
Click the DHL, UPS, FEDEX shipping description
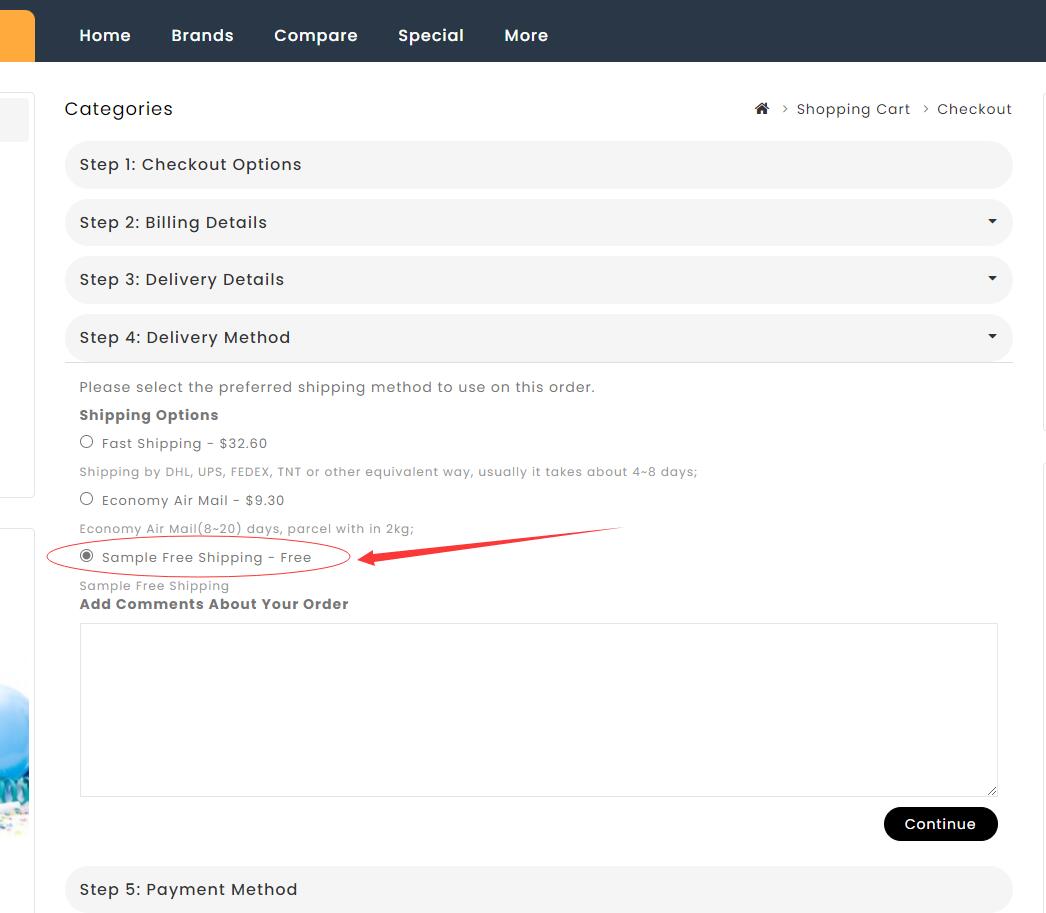pos(388,472)
